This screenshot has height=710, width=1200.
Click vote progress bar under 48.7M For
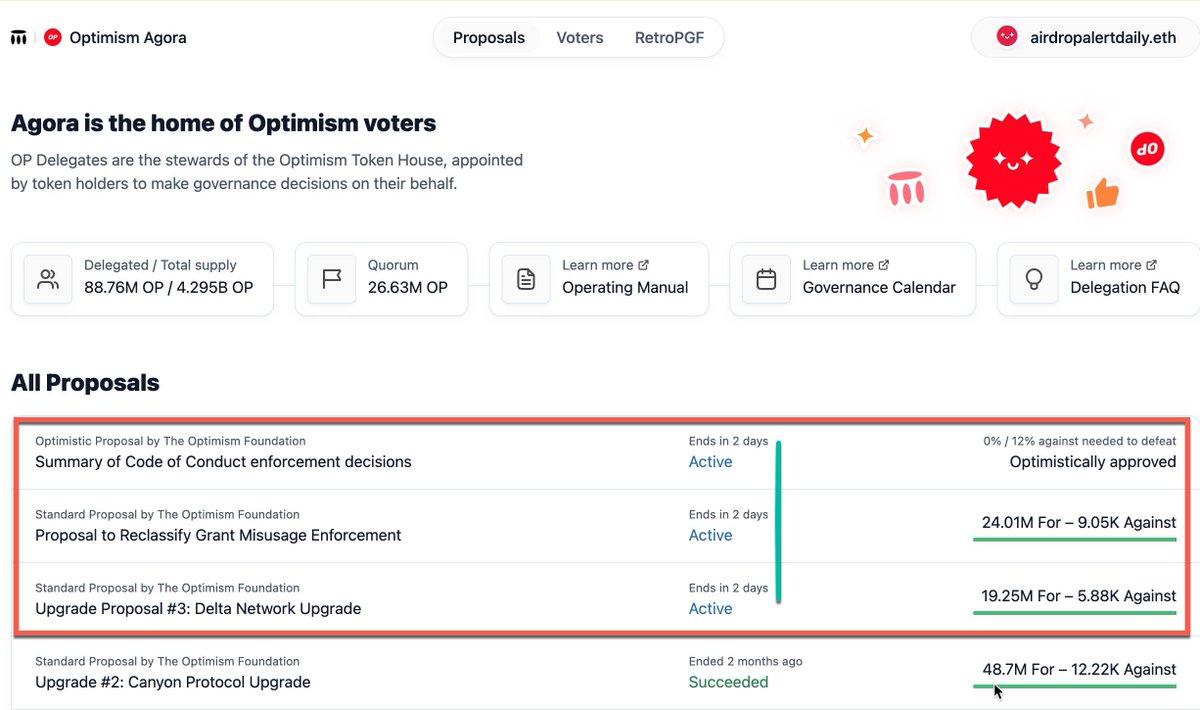1075,686
